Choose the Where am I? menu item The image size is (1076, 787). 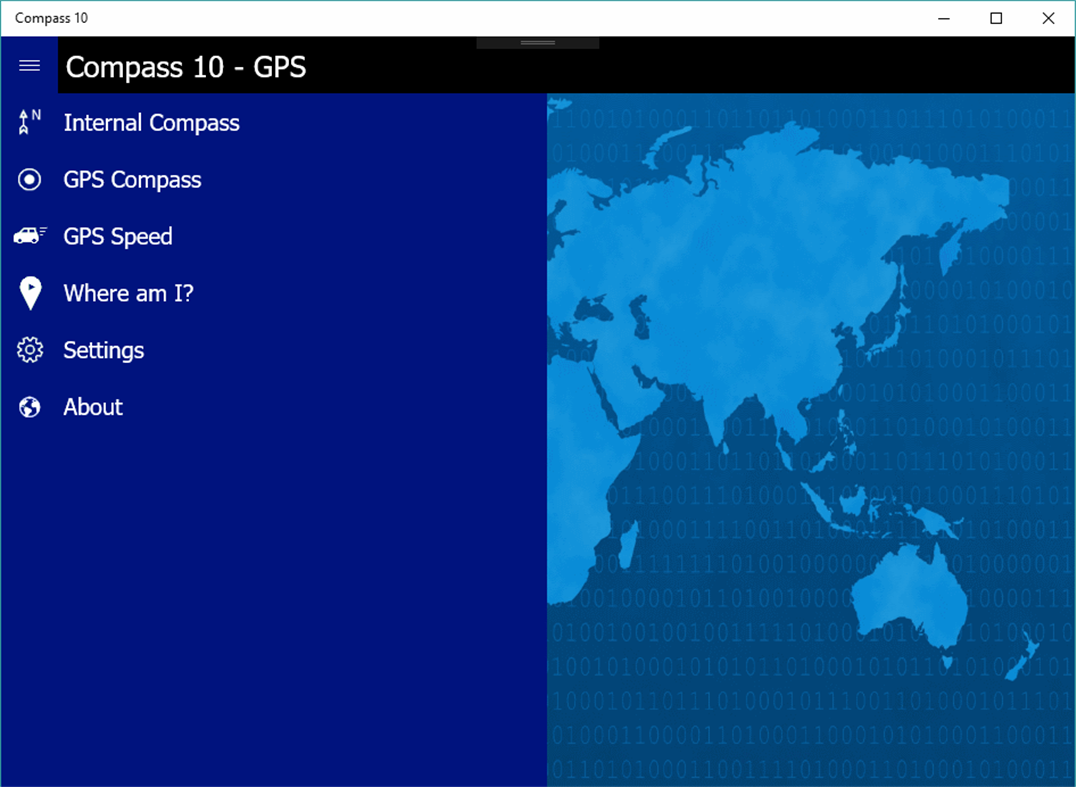point(128,293)
